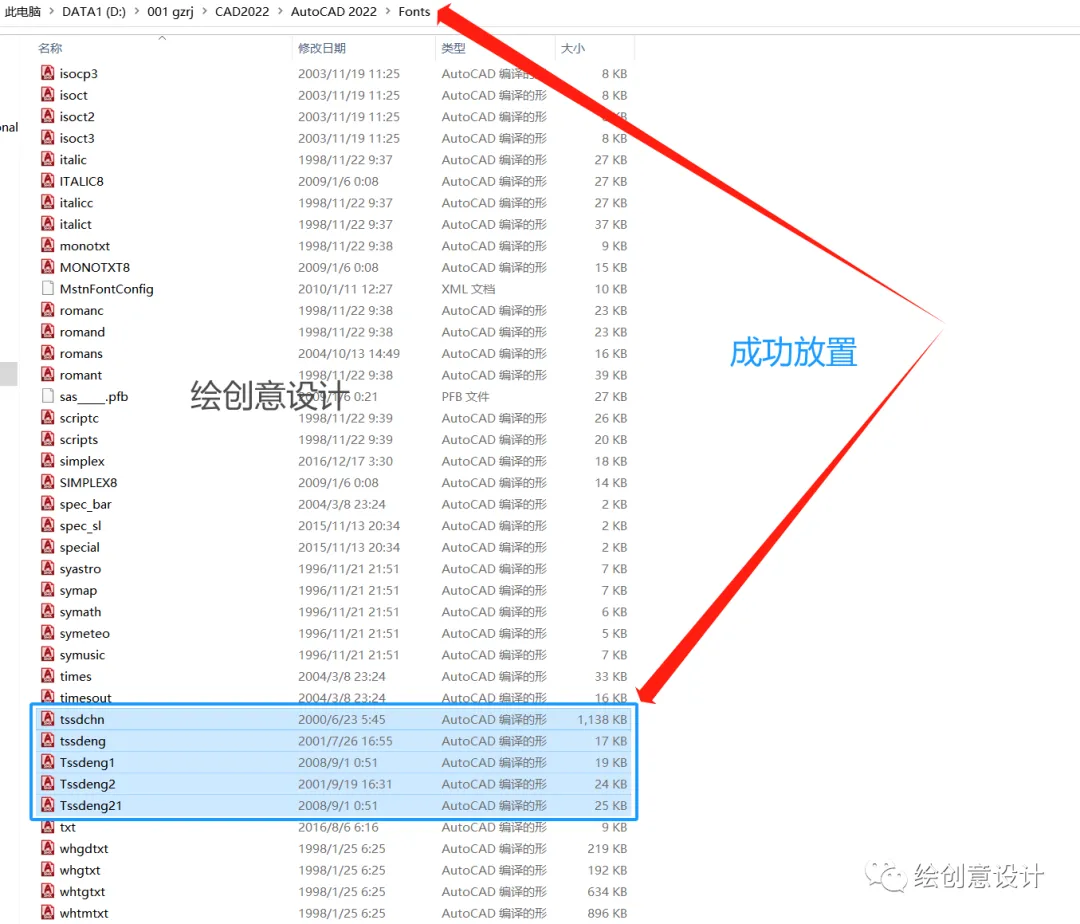Click the whtmtxt font file icon
The height and width of the screenshot is (924, 1080).
tap(48, 912)
